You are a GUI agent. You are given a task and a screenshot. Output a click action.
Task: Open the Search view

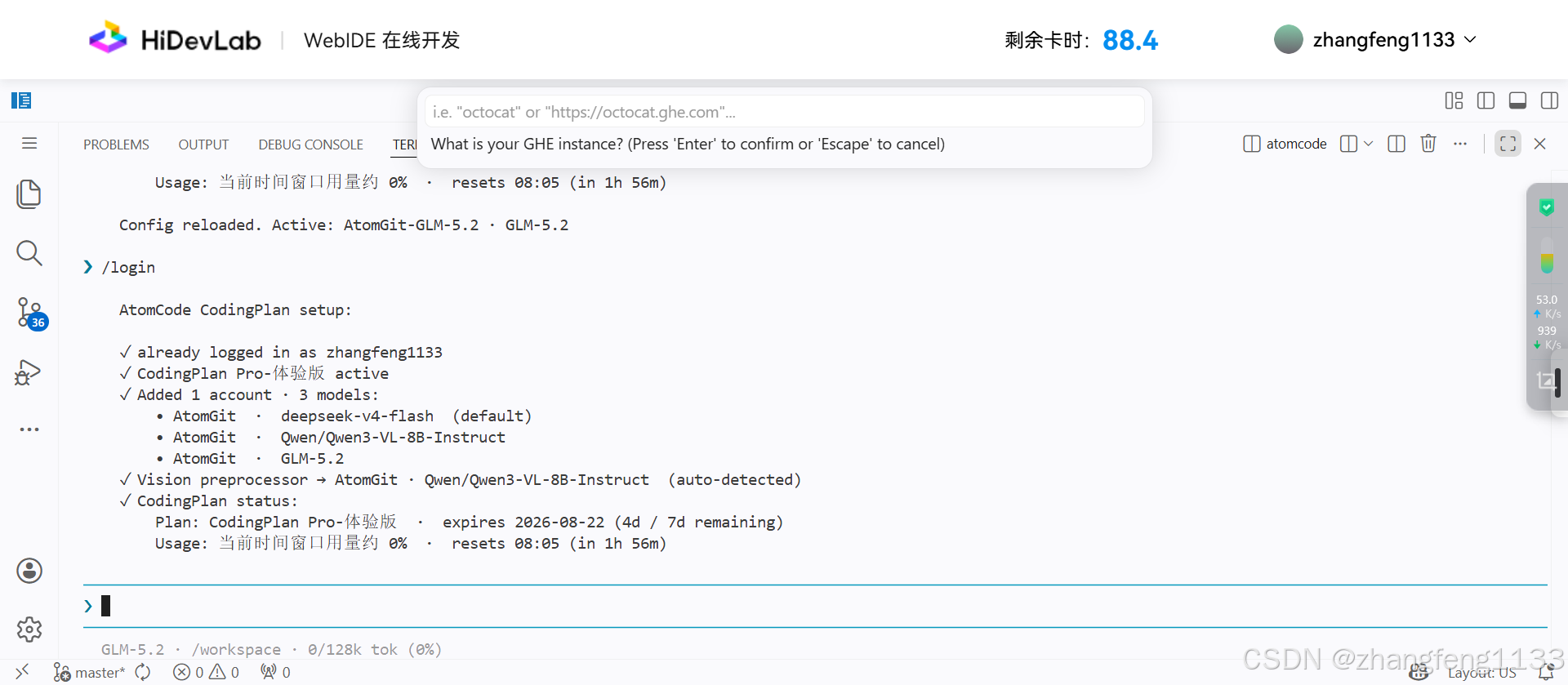pyautogui.click(x=29, y=253)
